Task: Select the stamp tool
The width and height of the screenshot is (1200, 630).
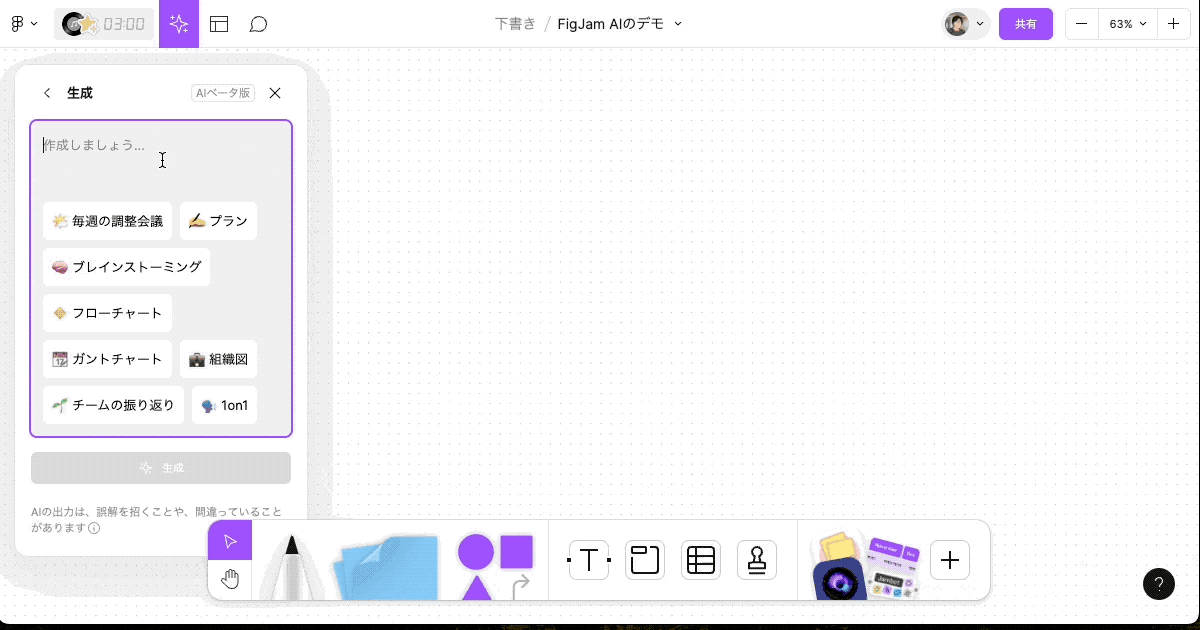Action: (757, 560)
